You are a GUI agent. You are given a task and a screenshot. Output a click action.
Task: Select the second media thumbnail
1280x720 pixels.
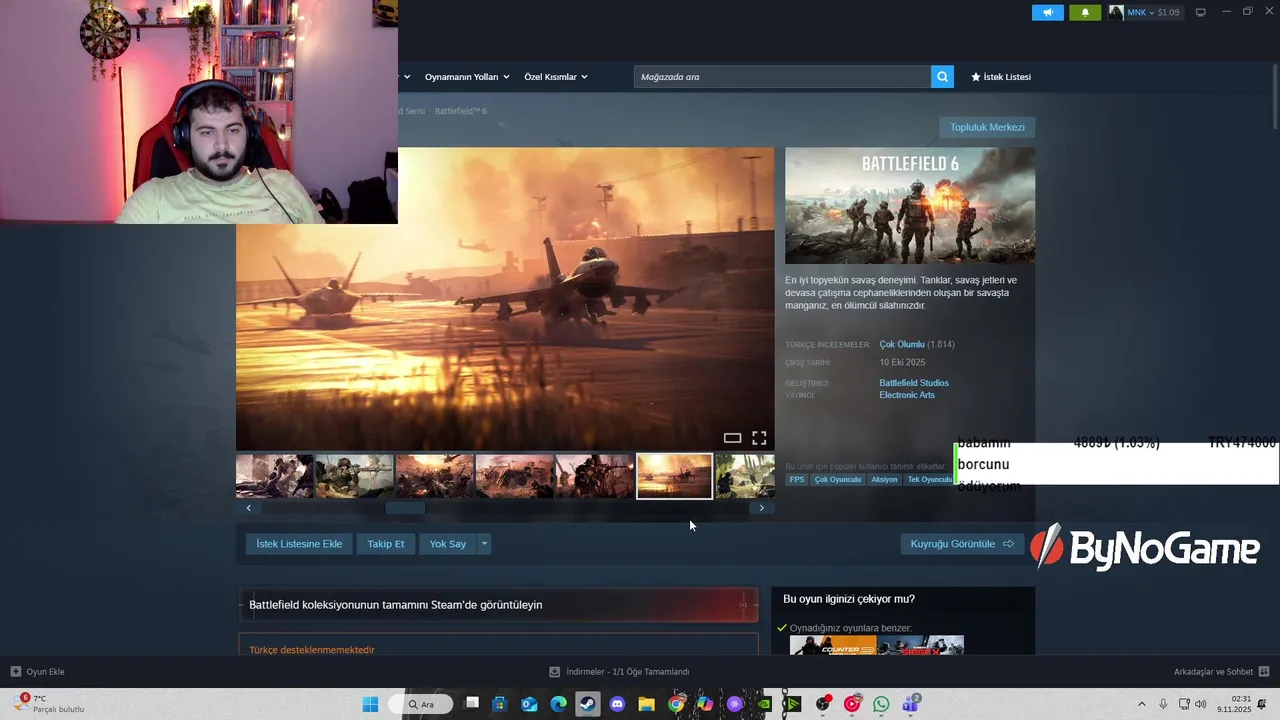tap(355, 476)
